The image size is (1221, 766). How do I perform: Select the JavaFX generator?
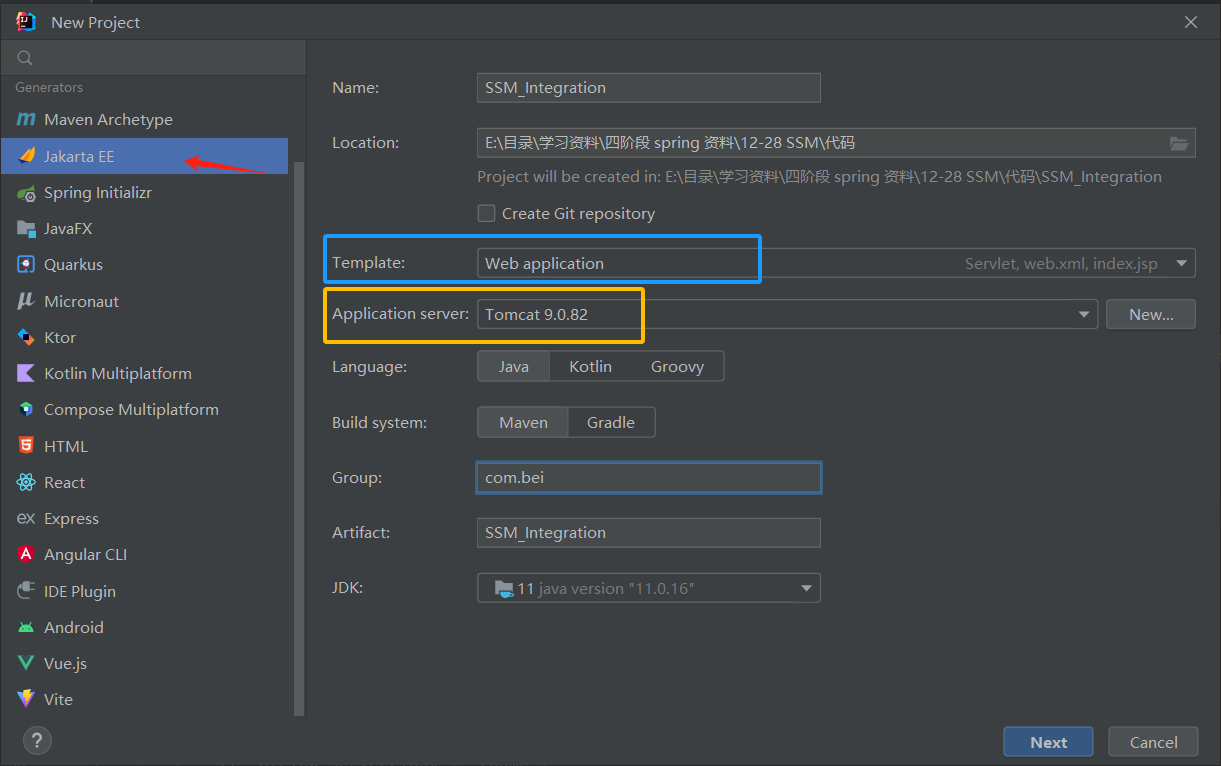[145, 229]
